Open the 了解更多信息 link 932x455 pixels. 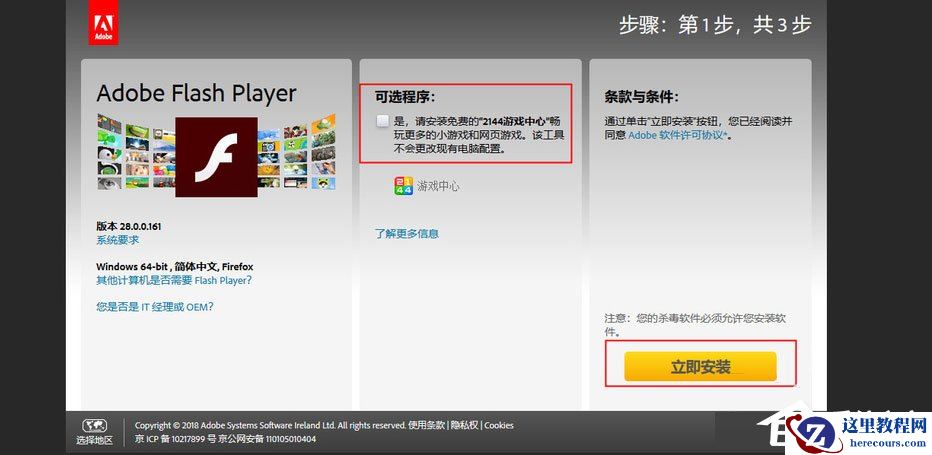tap(407, 234)
